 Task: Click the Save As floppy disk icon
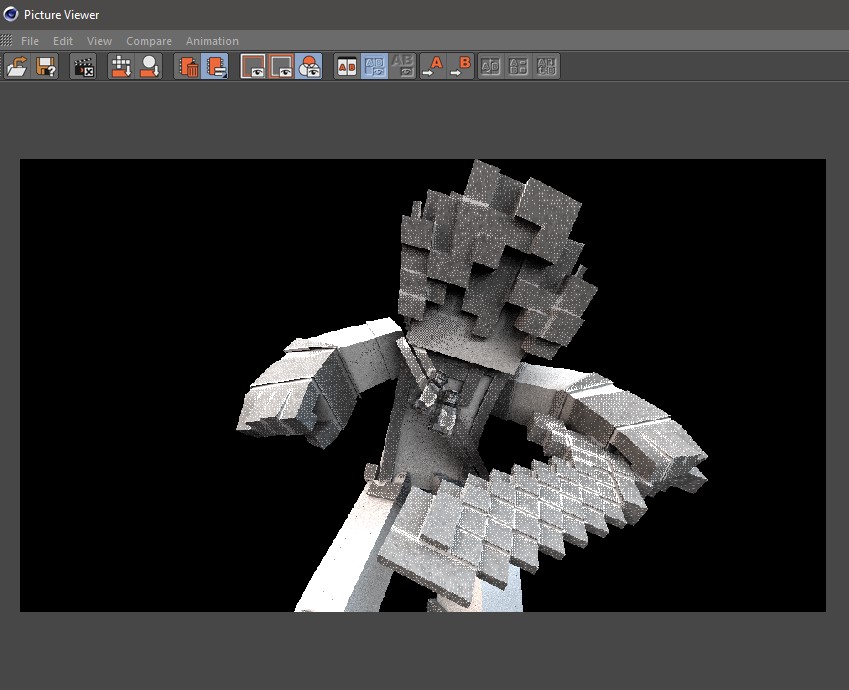[45, 66]
